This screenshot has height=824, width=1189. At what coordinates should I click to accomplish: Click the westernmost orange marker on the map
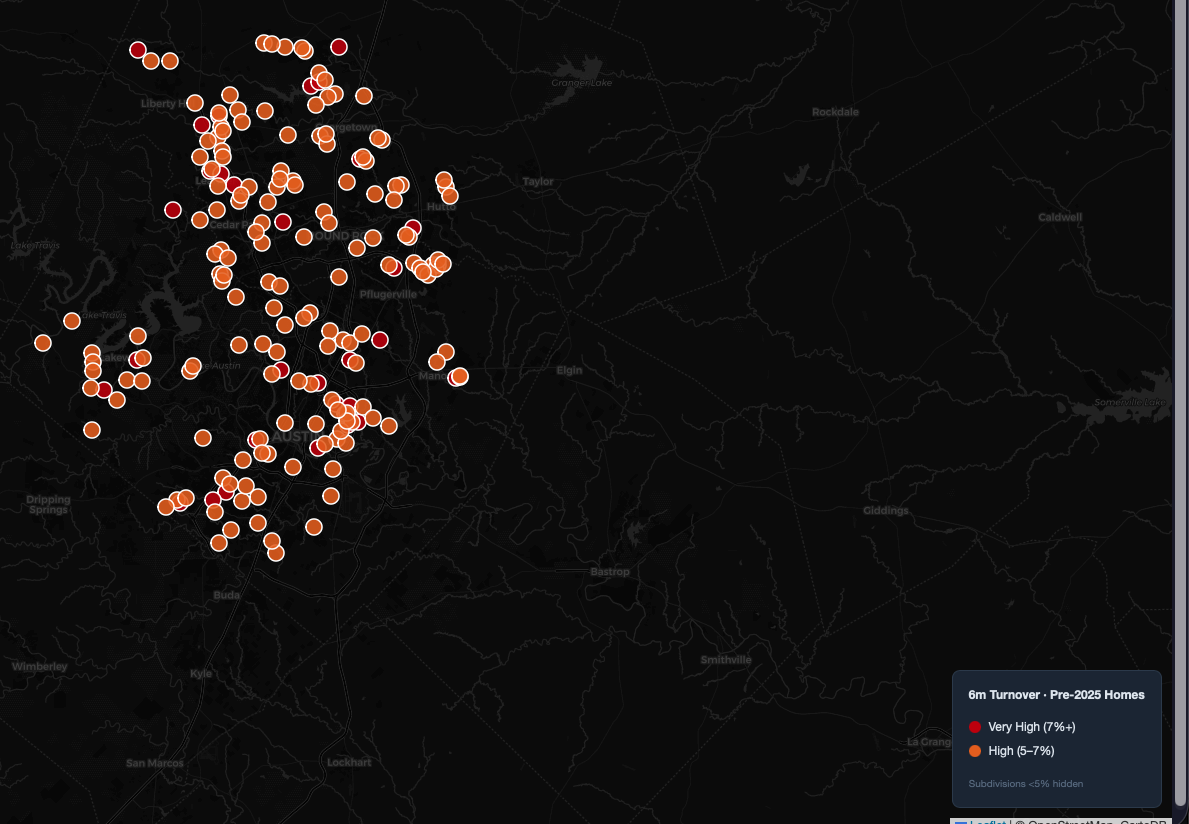43,343
